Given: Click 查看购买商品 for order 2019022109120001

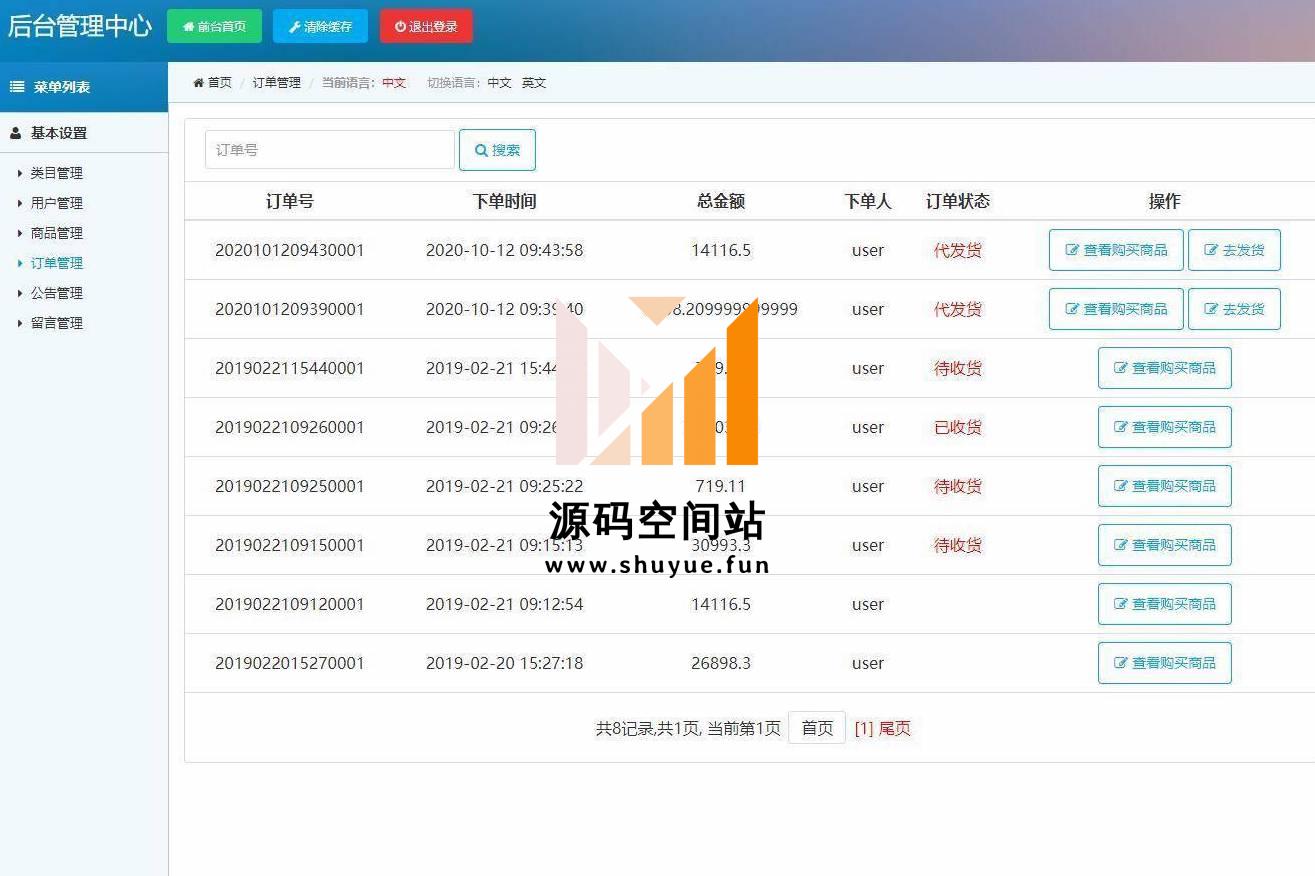Looking at the screenshot, I should point(1165,604).
